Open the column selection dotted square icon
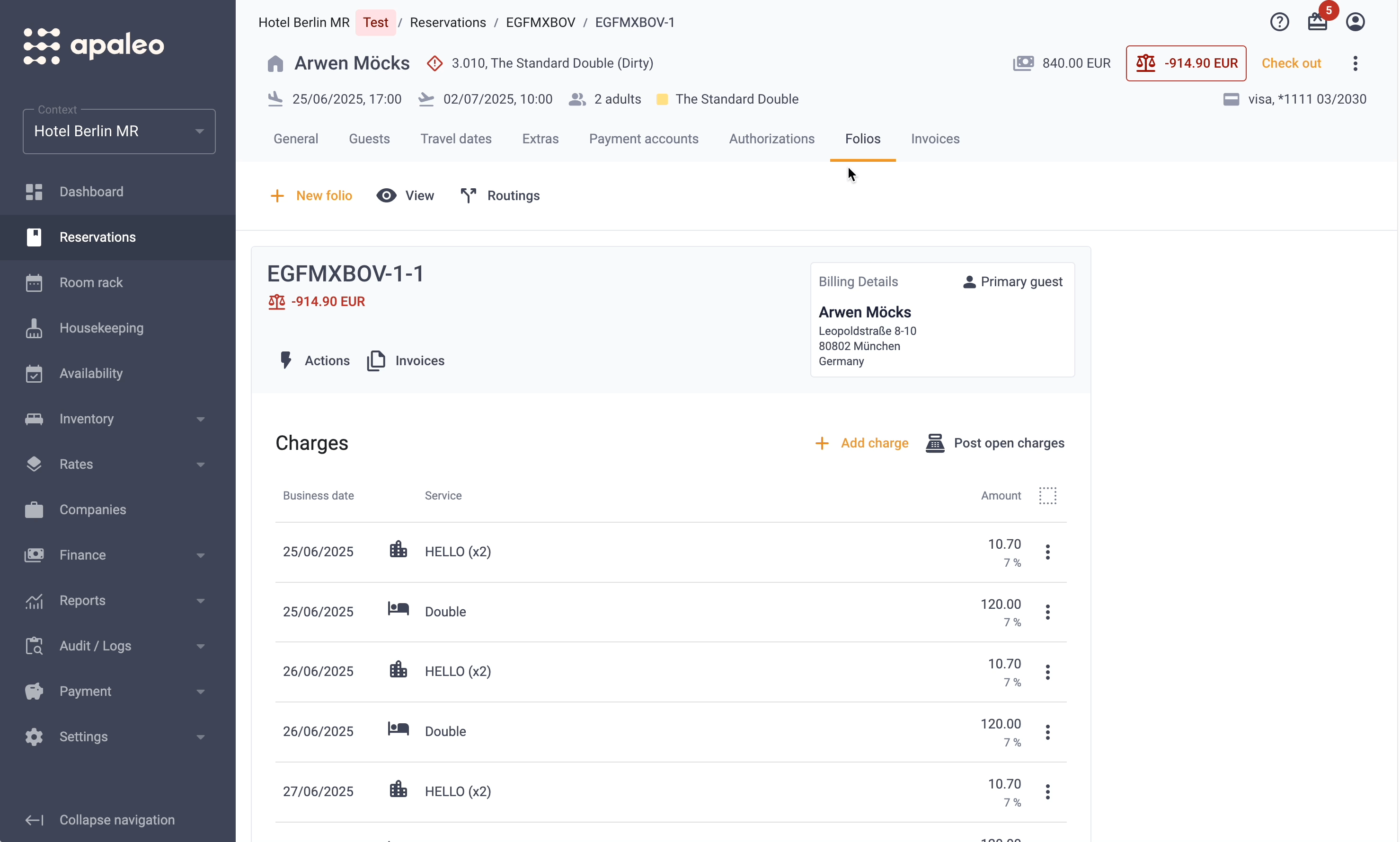The image size is (1400, 842). point(1047,495)
